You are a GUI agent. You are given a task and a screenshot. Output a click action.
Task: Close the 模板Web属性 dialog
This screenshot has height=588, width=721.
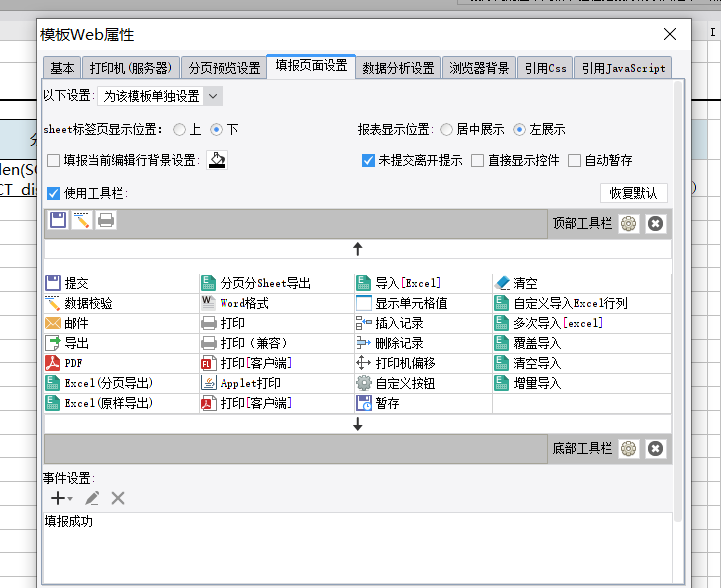pos(670,34)
